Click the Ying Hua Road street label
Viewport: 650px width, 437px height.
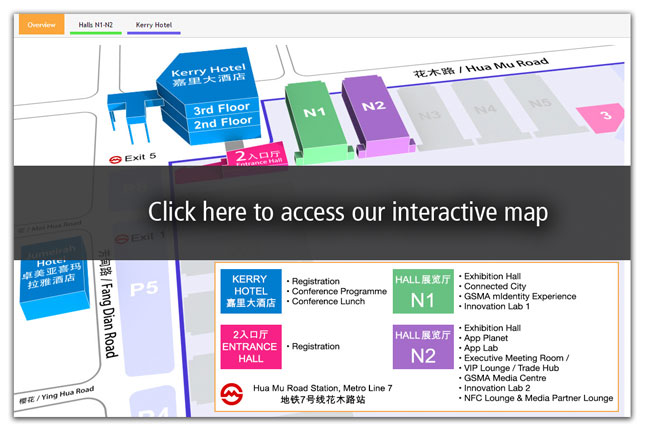click(57, 395)
